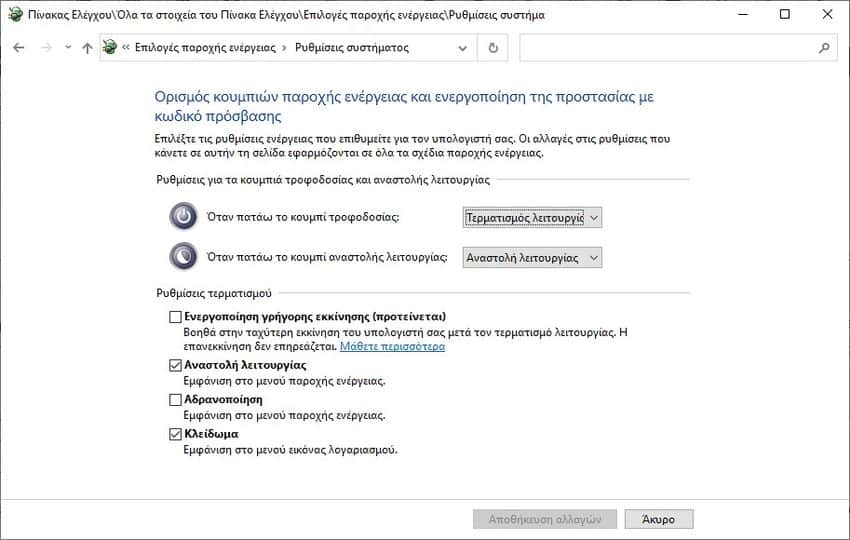Image resolution: width=850 pixels, height=540 pixels.
Task: Click the sleep button moon icon
Action: pos(184,257)
